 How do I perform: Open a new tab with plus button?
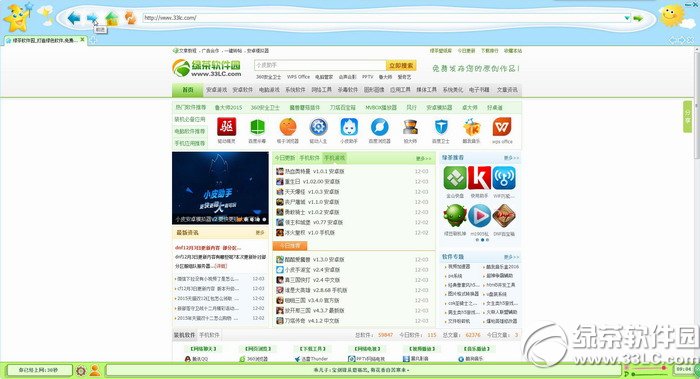pos(93,40)
